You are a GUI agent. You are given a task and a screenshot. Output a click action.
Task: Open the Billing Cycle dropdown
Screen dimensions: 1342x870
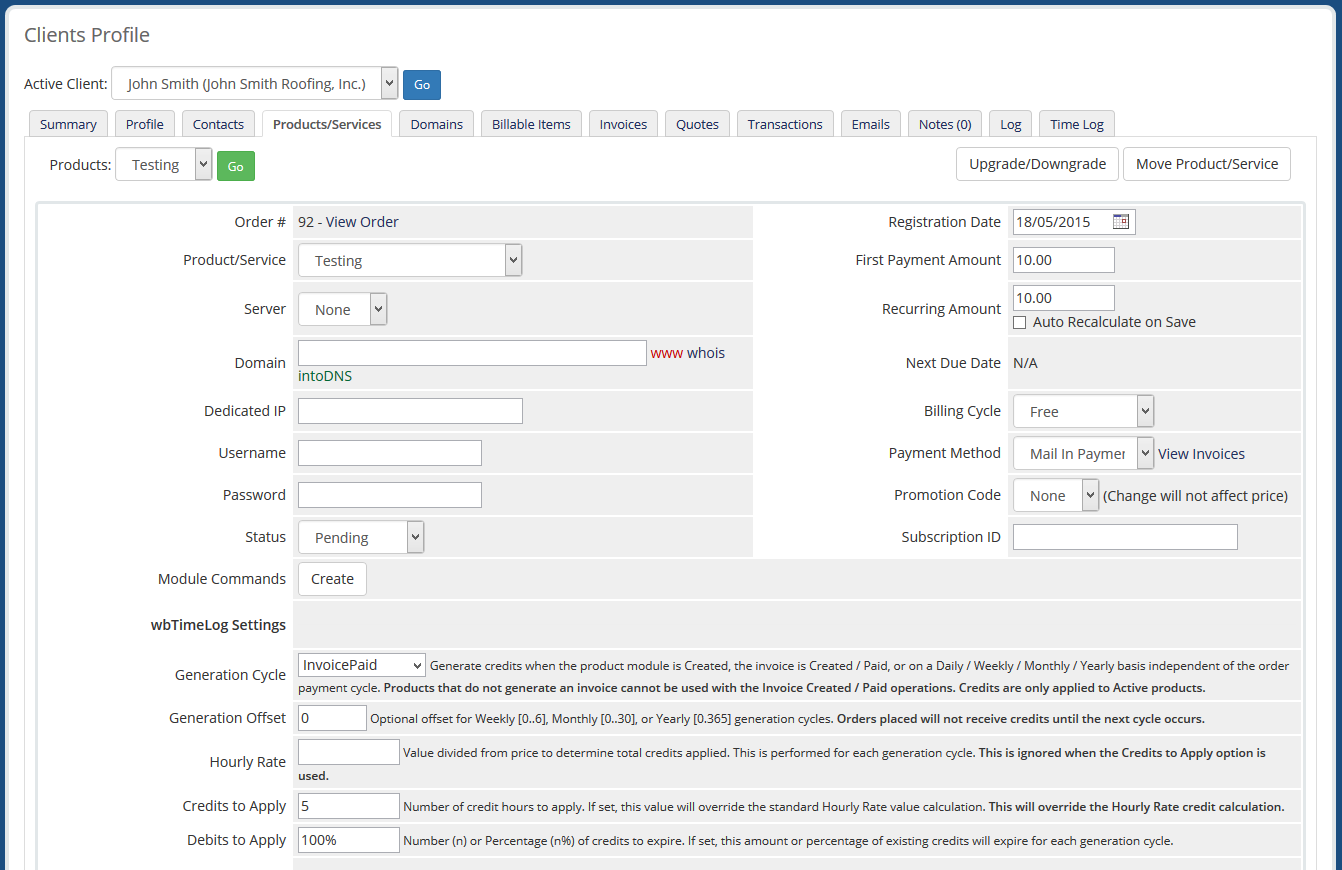(1083, 410)
